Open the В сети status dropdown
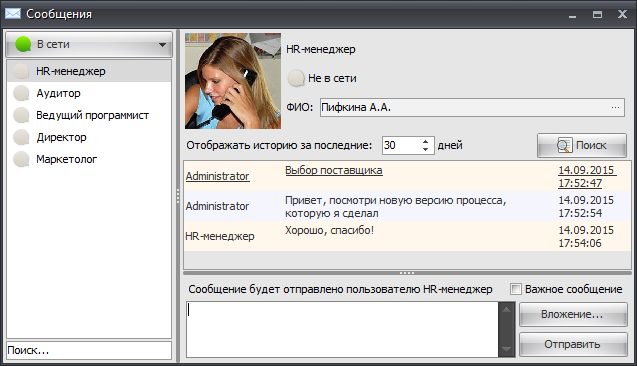This screenshot has width=637, height=366. point(89,44)
